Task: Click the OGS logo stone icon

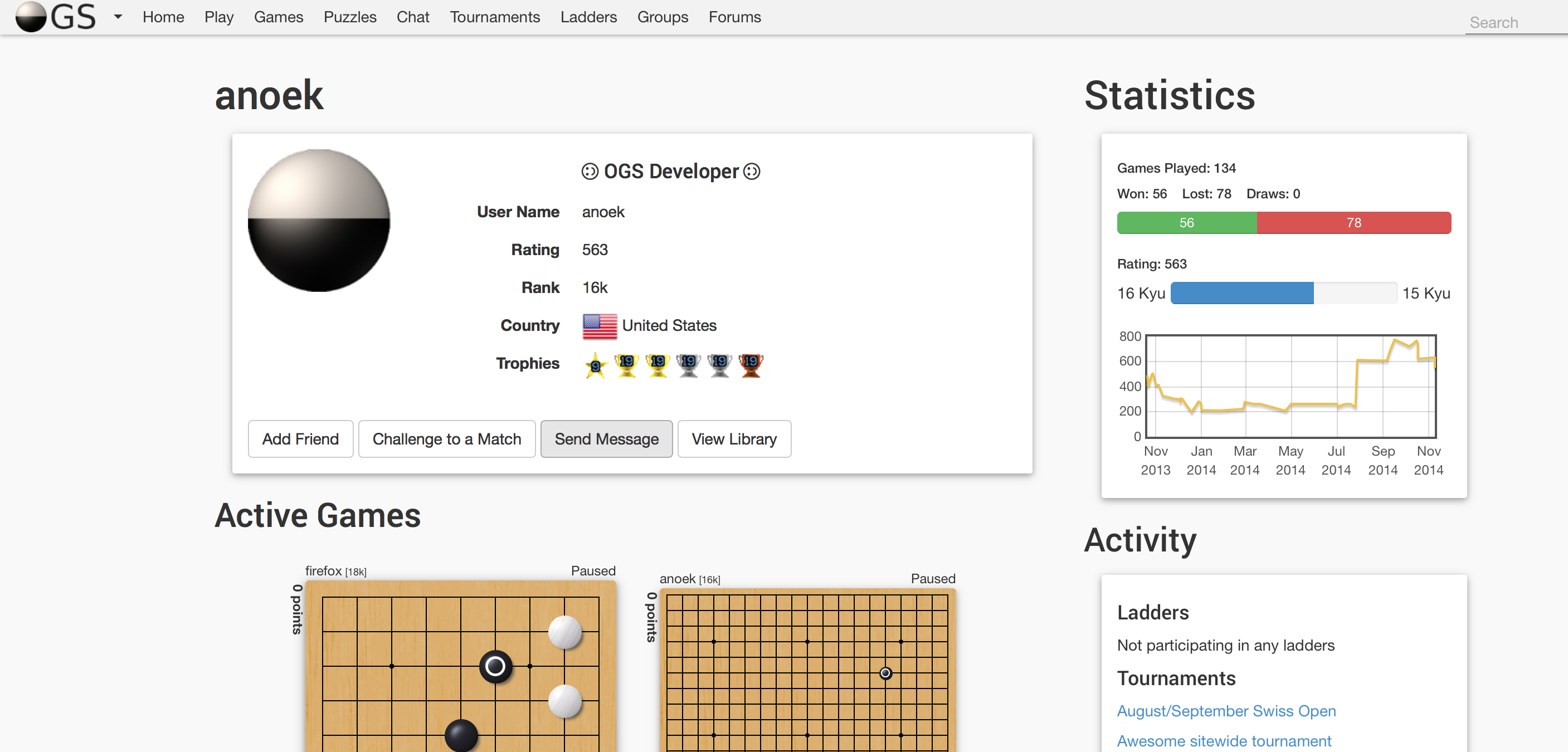Action: tap(31, 16)
